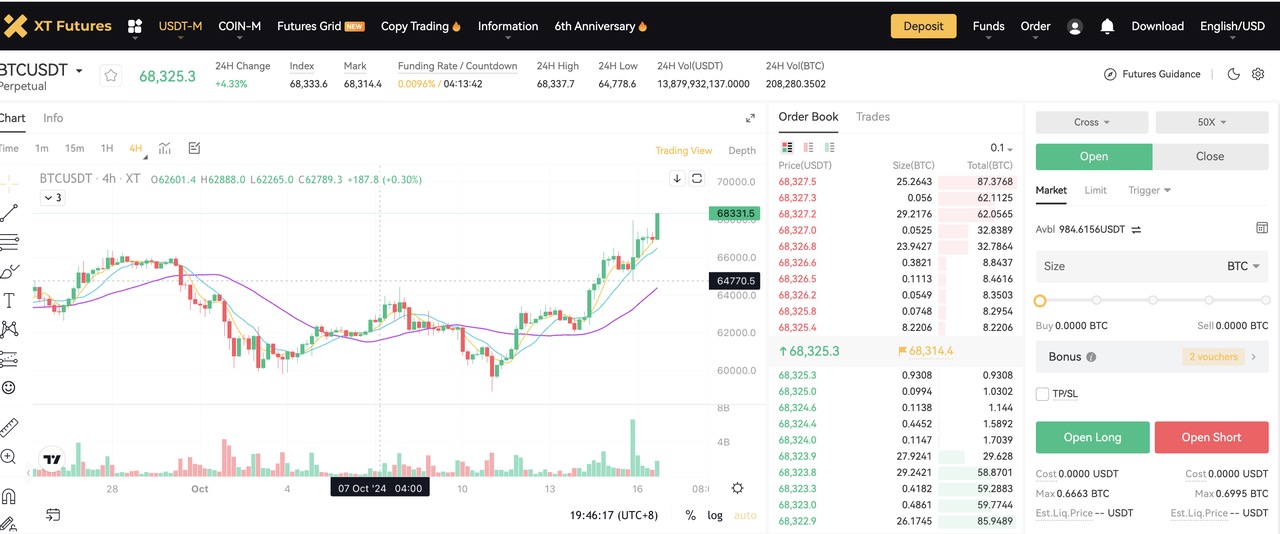Open the calculator icon in order panel
This screenshot has width=1280, height=534.
1261,228
